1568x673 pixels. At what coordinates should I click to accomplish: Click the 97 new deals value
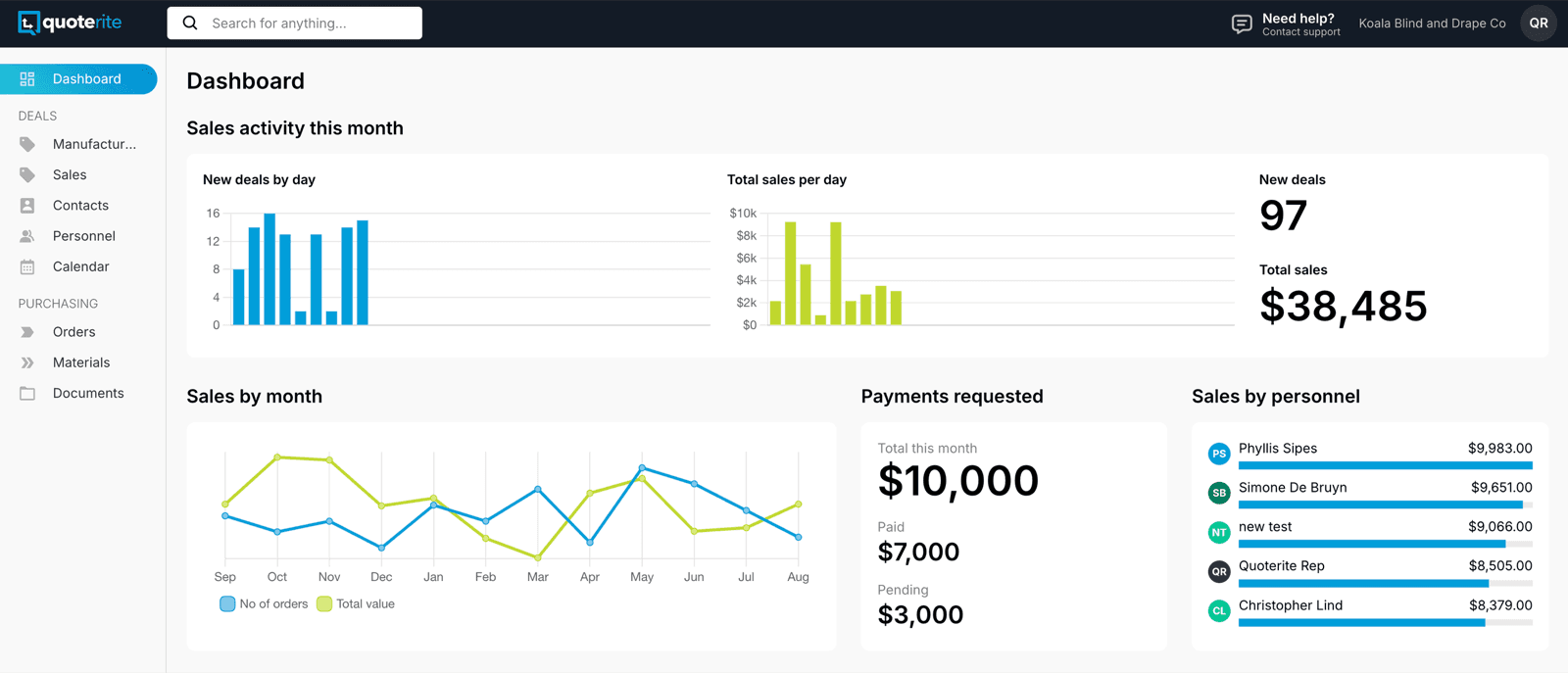pyautogui.click(x=1284, y=216)
